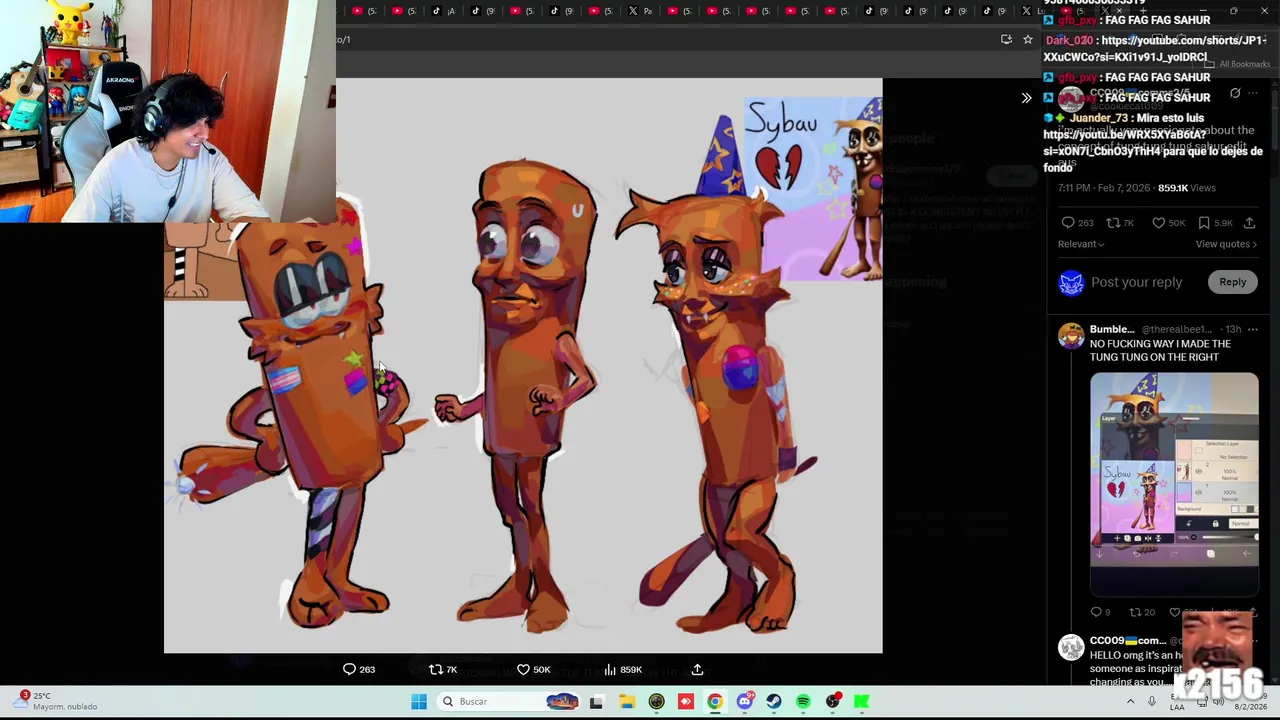Open @therealbee1 handle link

coord(1176,329)
